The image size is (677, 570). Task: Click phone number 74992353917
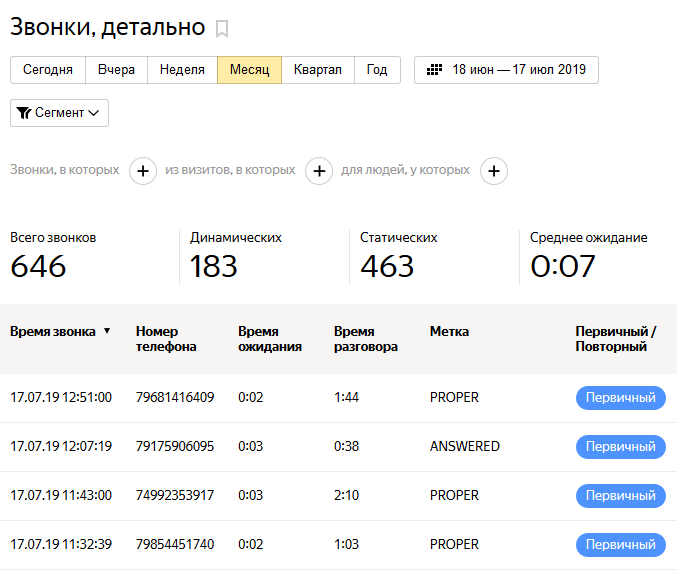(175, 495)
